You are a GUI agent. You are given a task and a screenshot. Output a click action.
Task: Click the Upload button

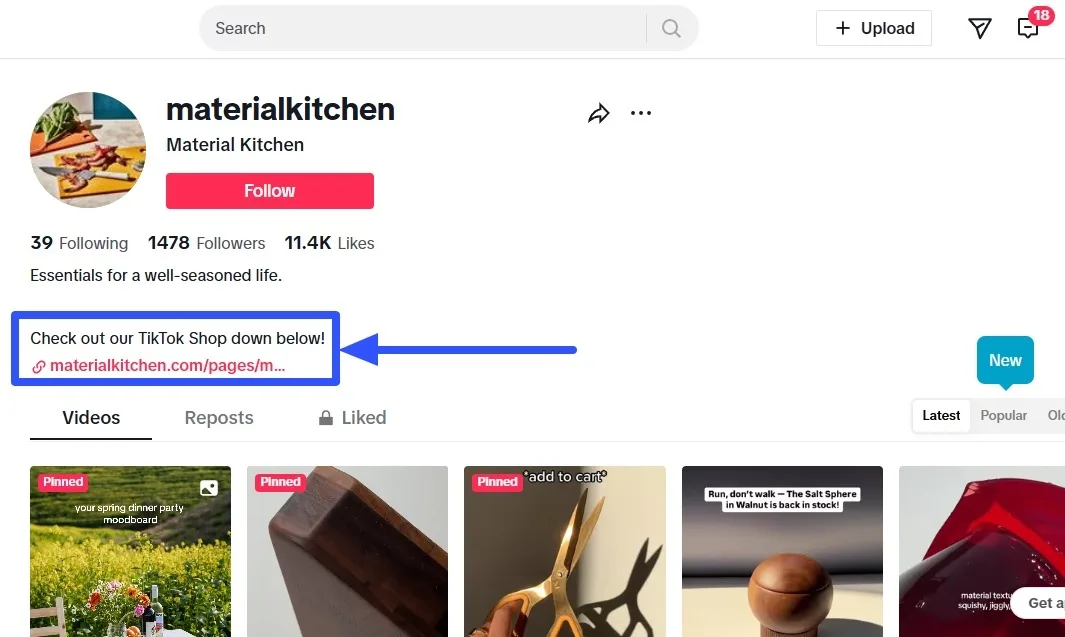coord(873,28)
